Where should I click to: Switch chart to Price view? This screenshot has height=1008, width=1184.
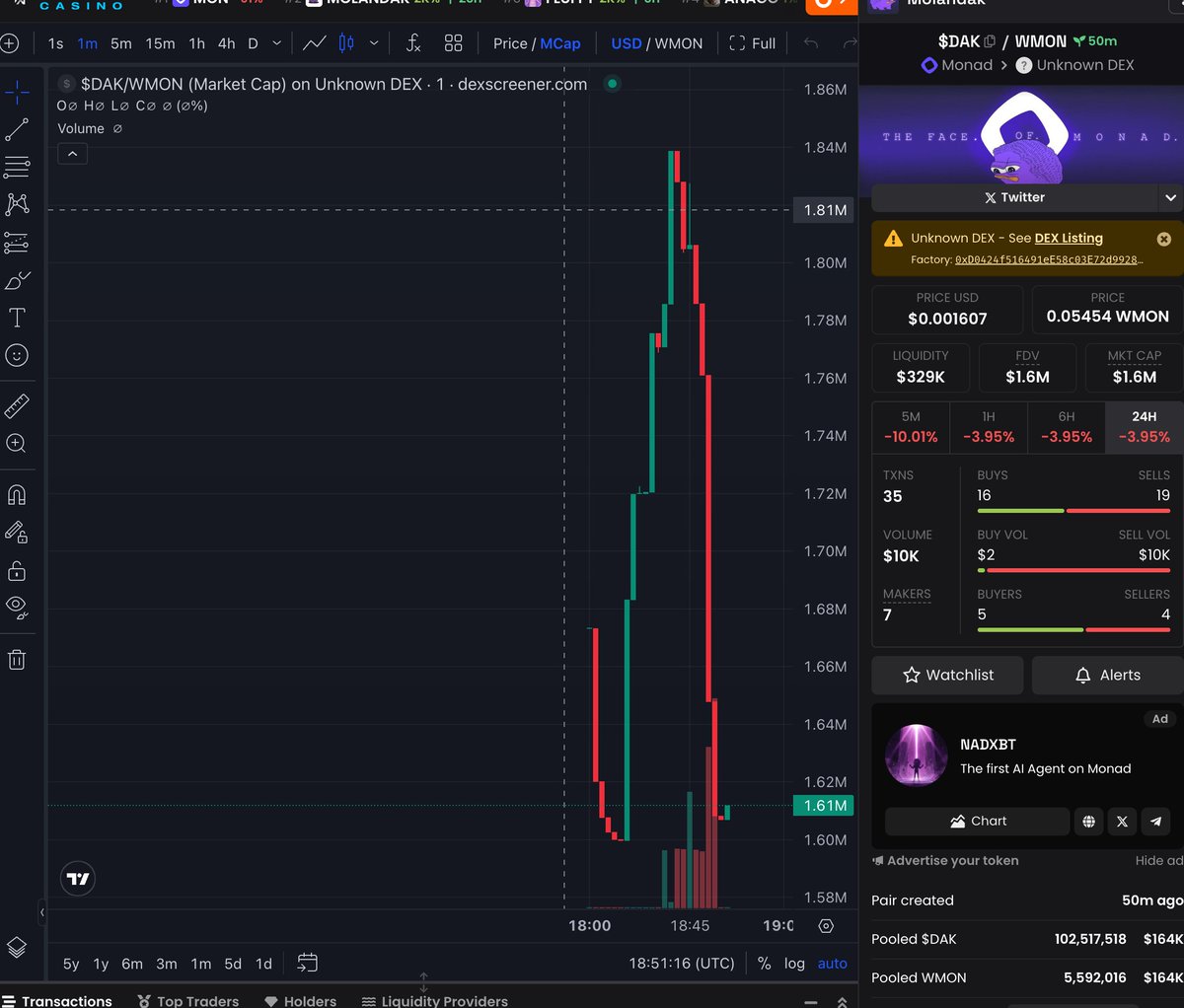[x=510, y=43]
